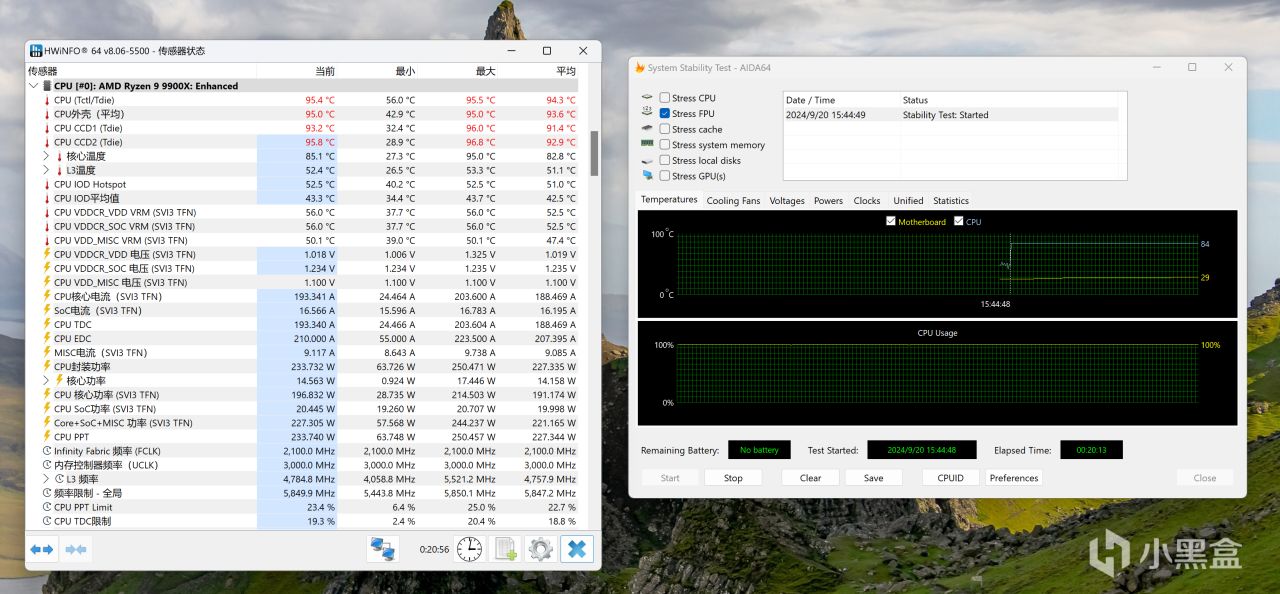Click the HWiNFO app icon in title bar
This screenshot has width=1280, height=594.
click(x=36, y=50)
